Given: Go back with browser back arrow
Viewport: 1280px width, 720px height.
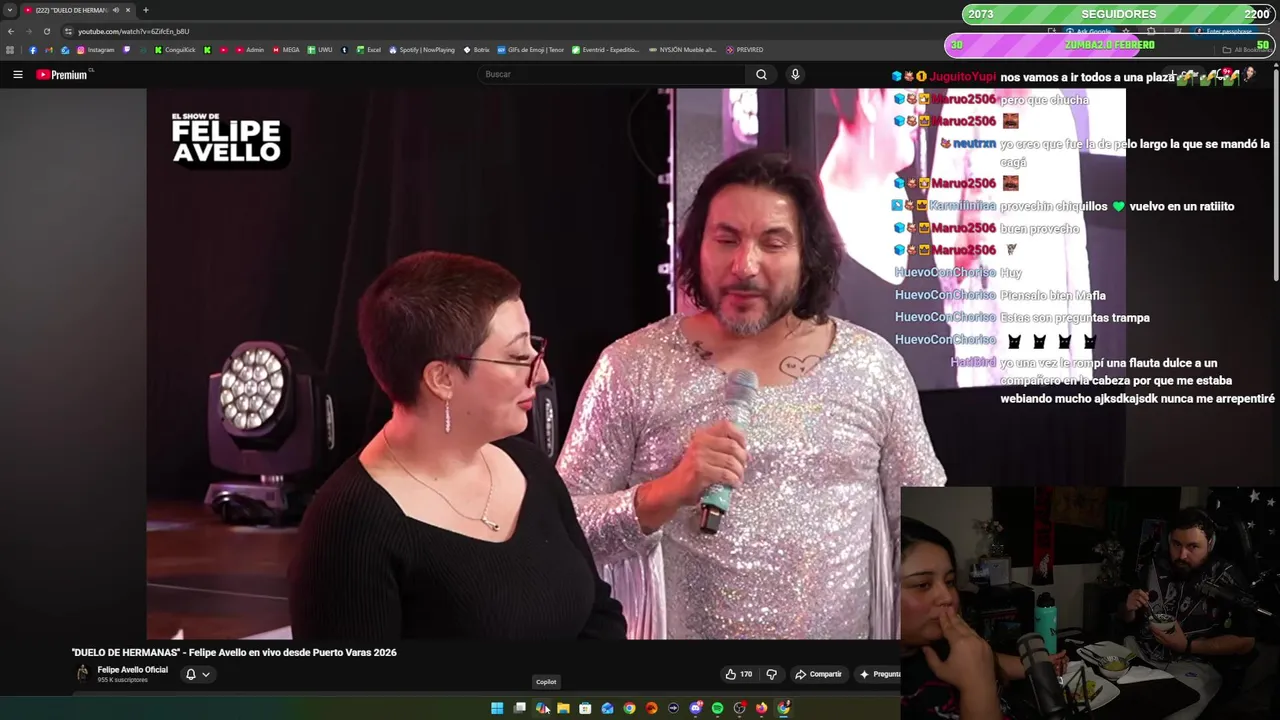Looking at the screenshot, I should pos(11,31).
